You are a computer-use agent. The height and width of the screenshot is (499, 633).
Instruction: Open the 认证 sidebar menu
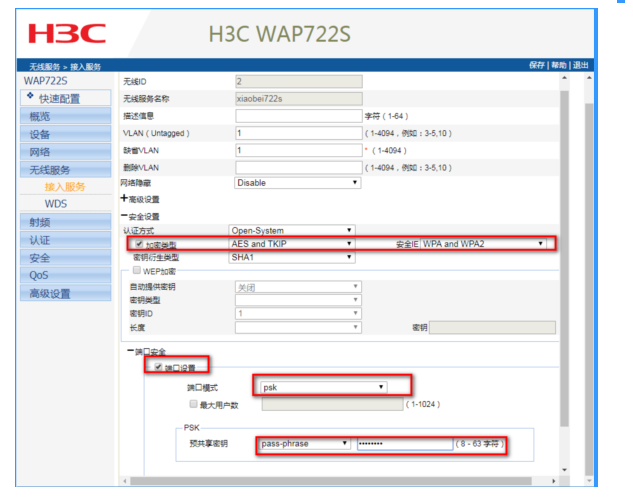point(66,240)
